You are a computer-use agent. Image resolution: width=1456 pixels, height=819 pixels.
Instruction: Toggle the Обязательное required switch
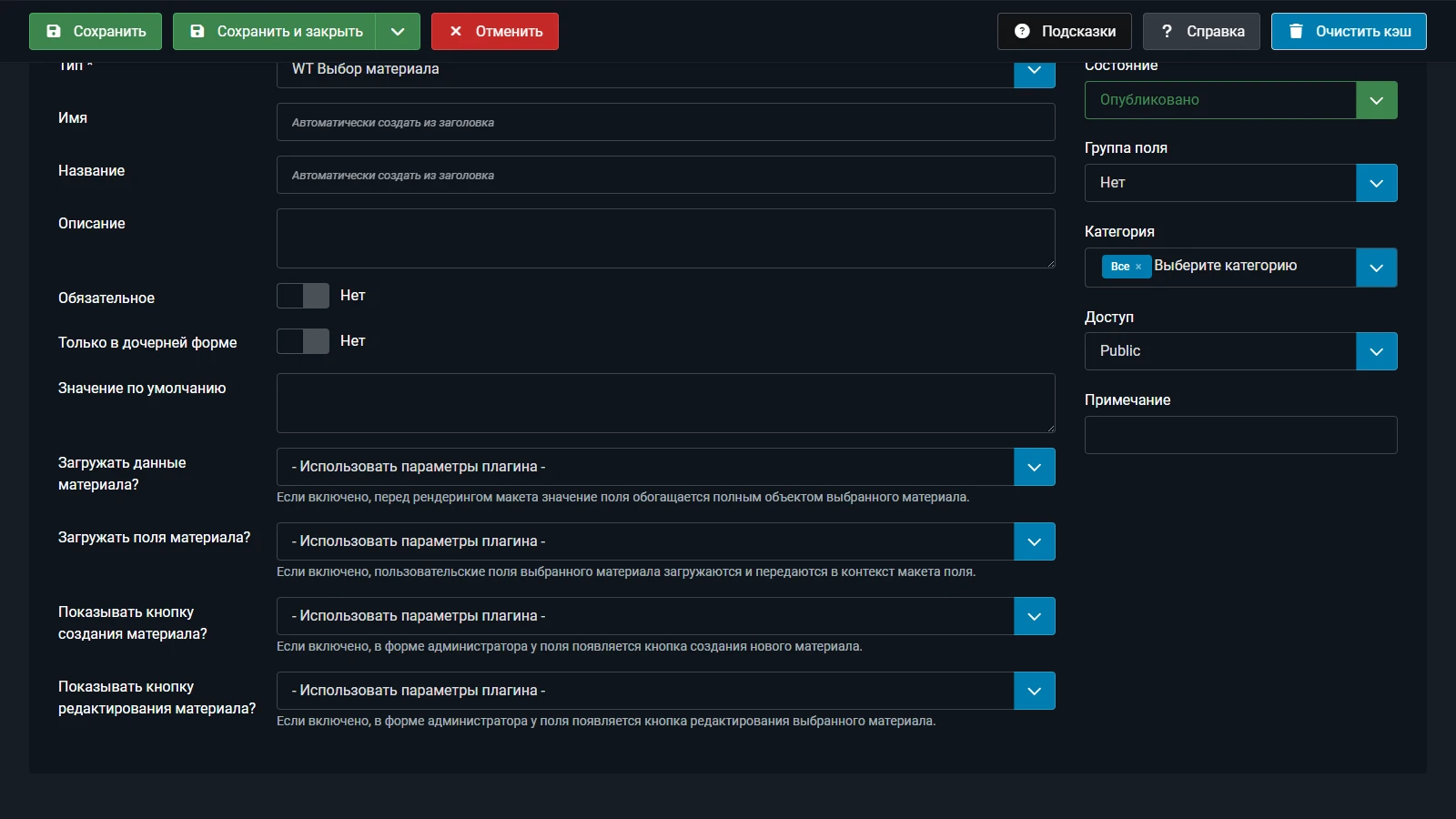pyautogui.click(x=303, y=296)
